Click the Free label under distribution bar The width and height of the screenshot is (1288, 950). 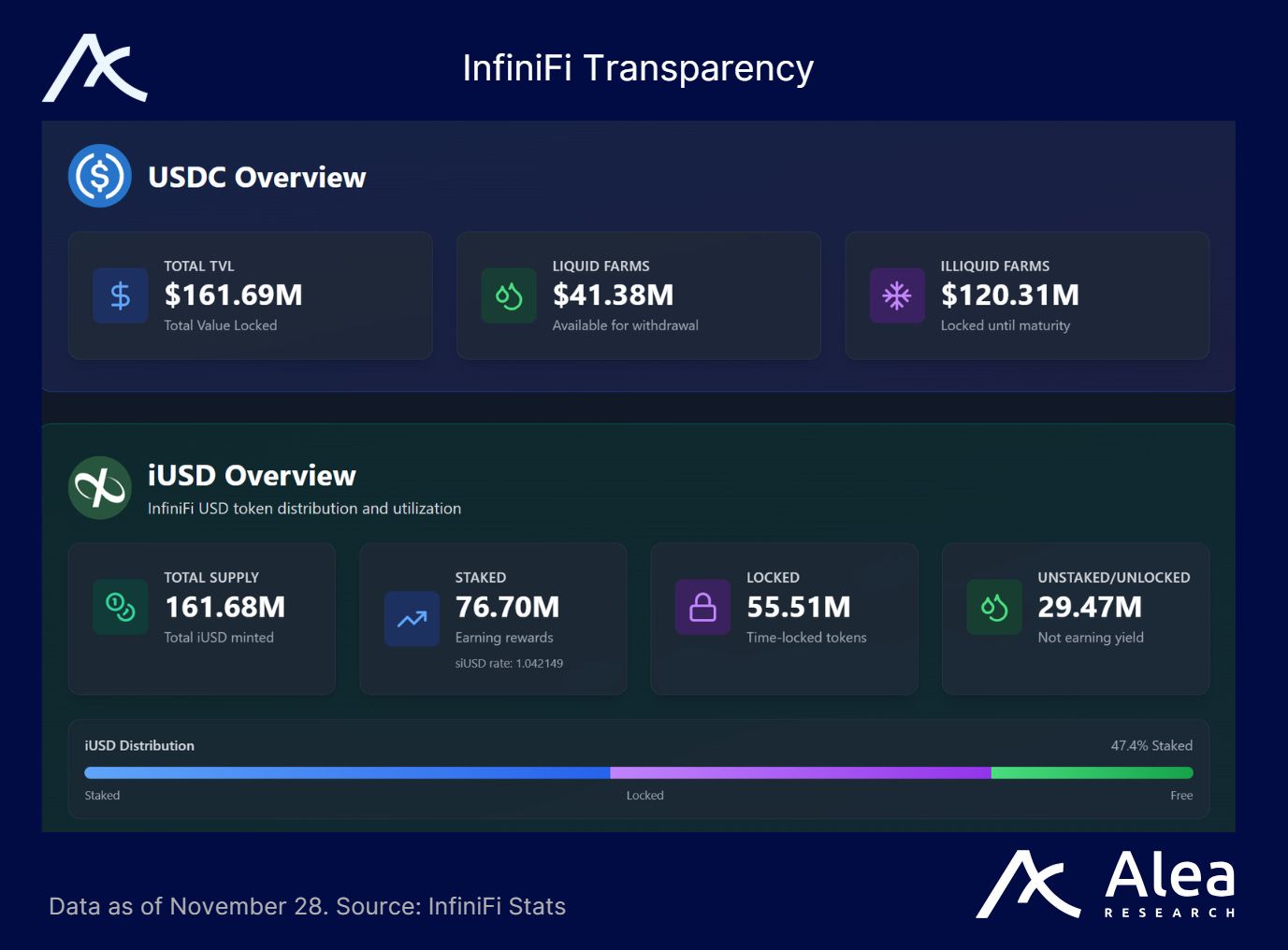pyautogui.click(x=1181, y=795)
